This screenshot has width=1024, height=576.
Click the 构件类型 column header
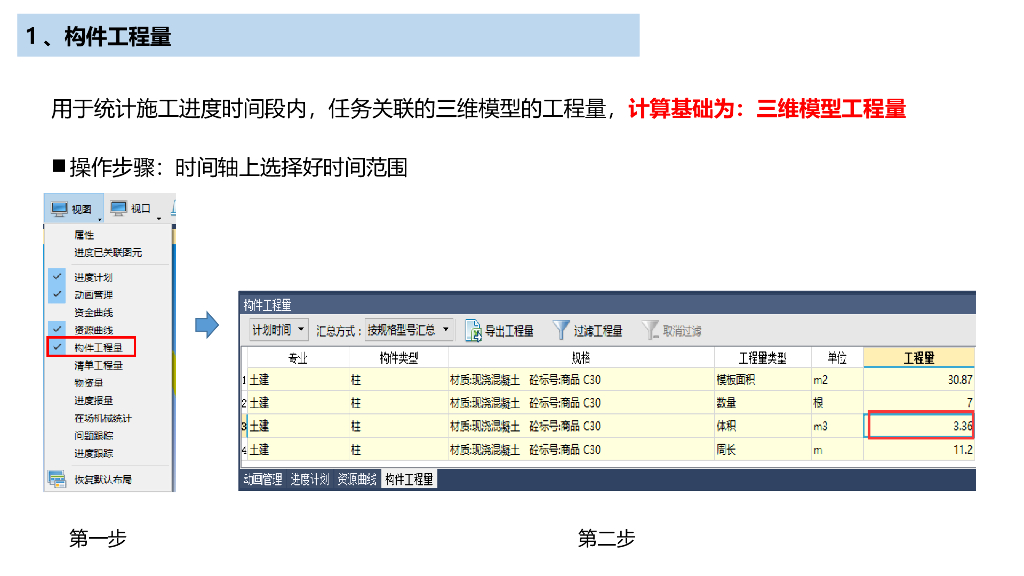tap(398, 358)
